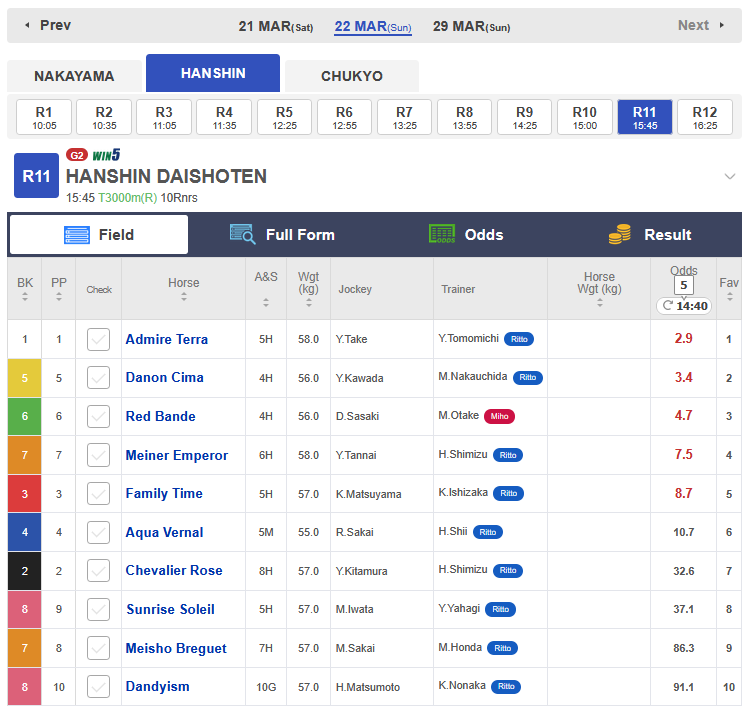The image size is (752, 709).
Task: Click the green bracket 6 cell
Action: [x=24, y=416]
